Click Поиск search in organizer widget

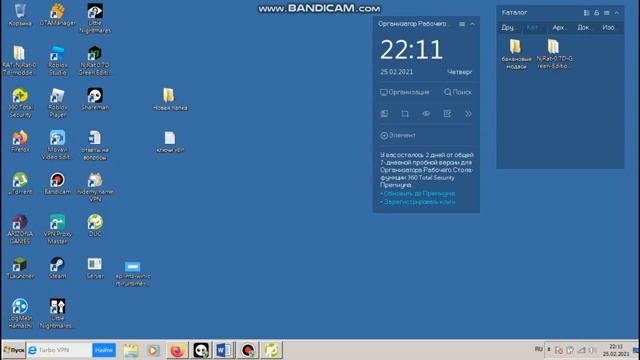pos(458,92)
